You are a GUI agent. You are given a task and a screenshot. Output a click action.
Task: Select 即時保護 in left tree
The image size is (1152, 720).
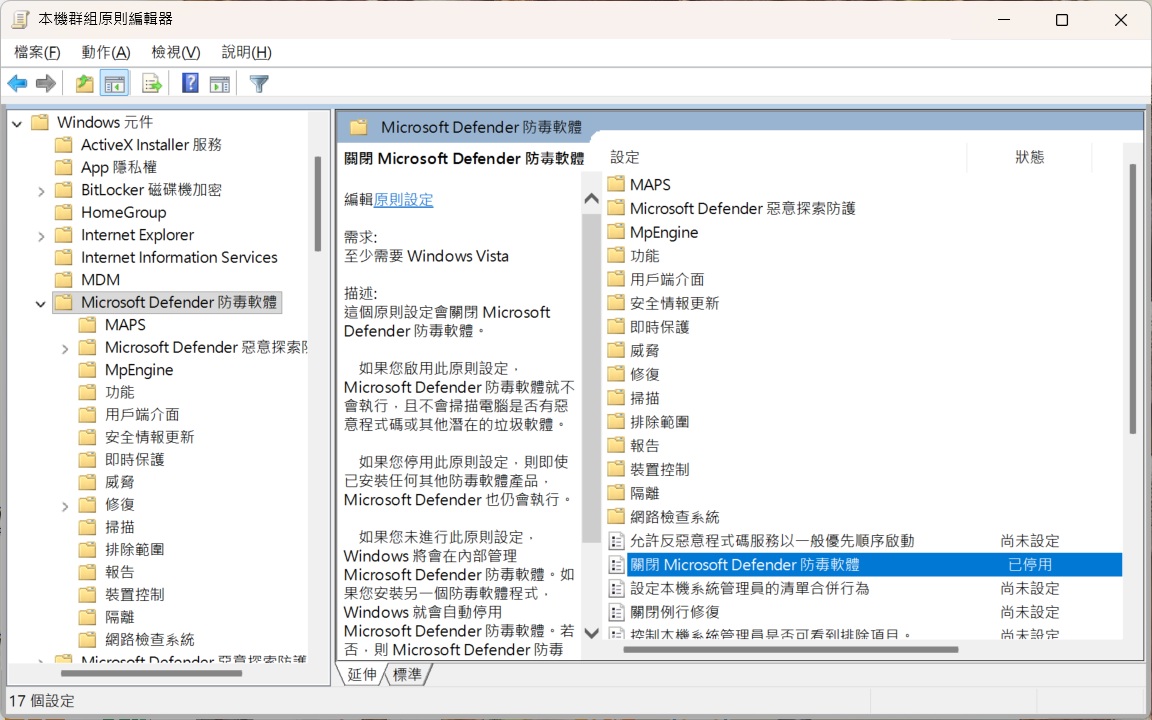pyautogui.click(x=134, y=460)
